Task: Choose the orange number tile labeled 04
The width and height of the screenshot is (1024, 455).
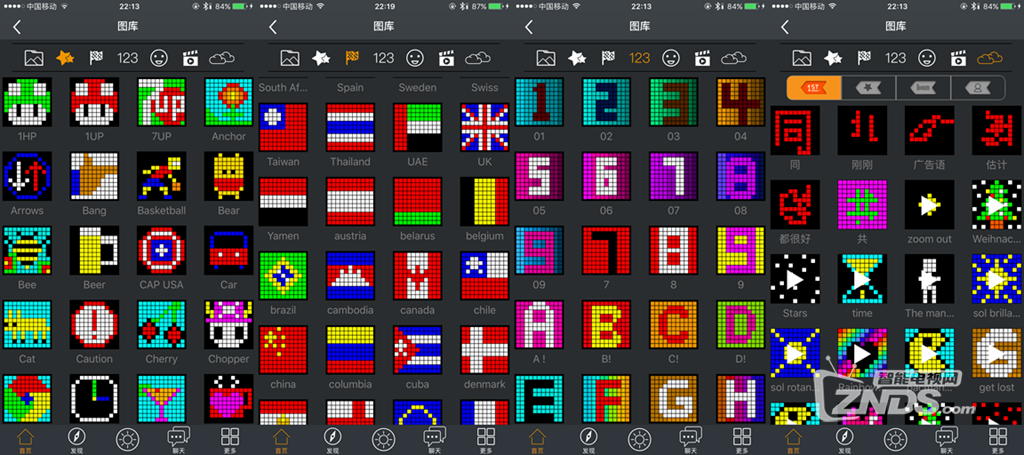Action: pos(741,102)
